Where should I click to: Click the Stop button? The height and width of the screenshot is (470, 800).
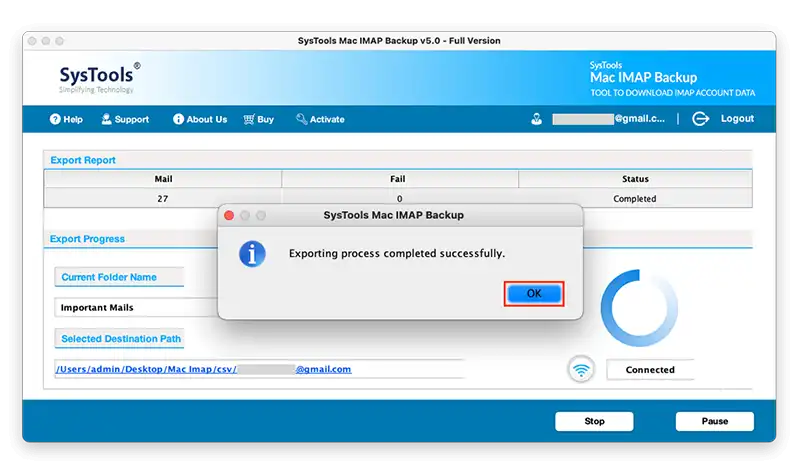coord(594,421)
